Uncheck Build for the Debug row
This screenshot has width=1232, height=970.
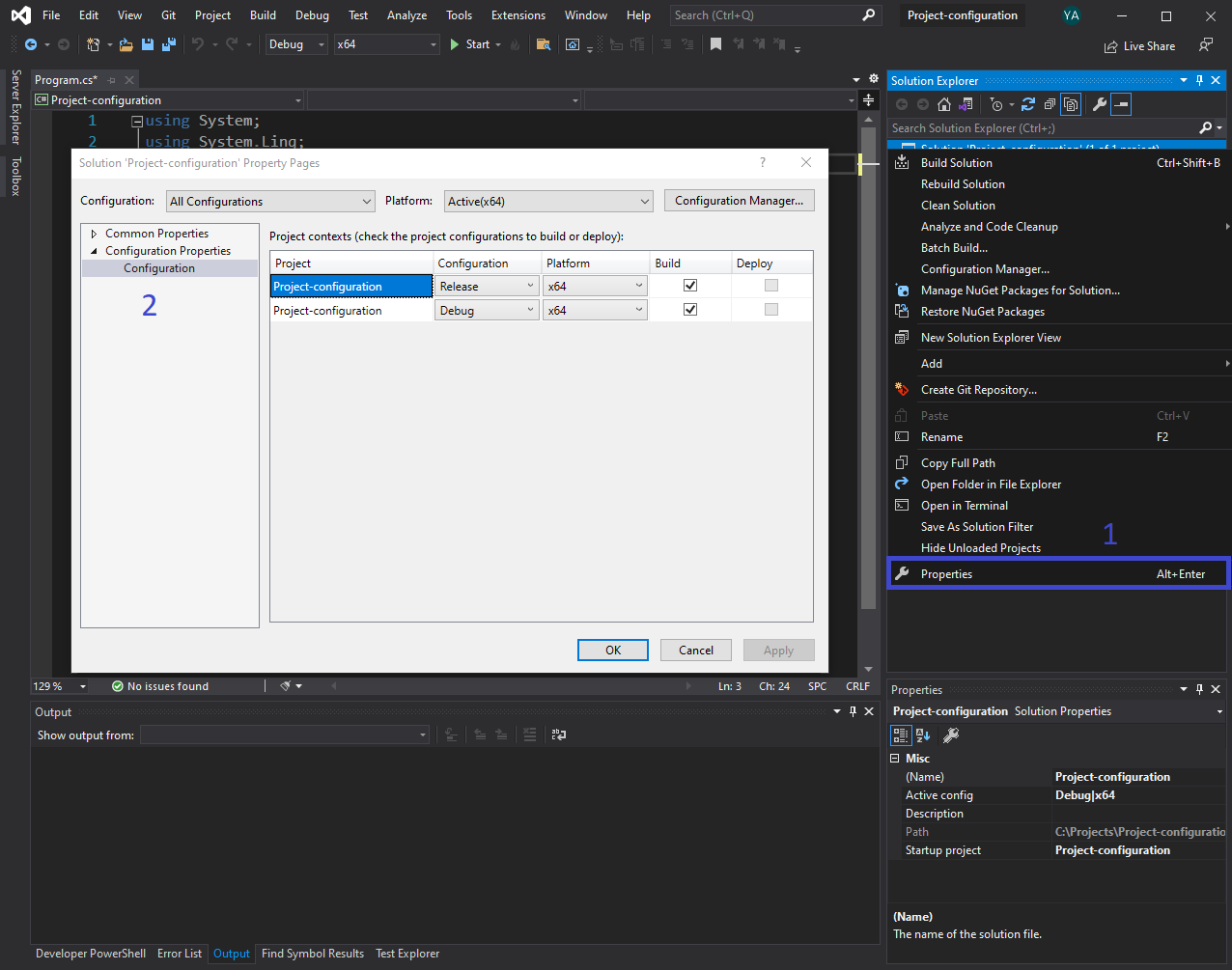(689, 309)
